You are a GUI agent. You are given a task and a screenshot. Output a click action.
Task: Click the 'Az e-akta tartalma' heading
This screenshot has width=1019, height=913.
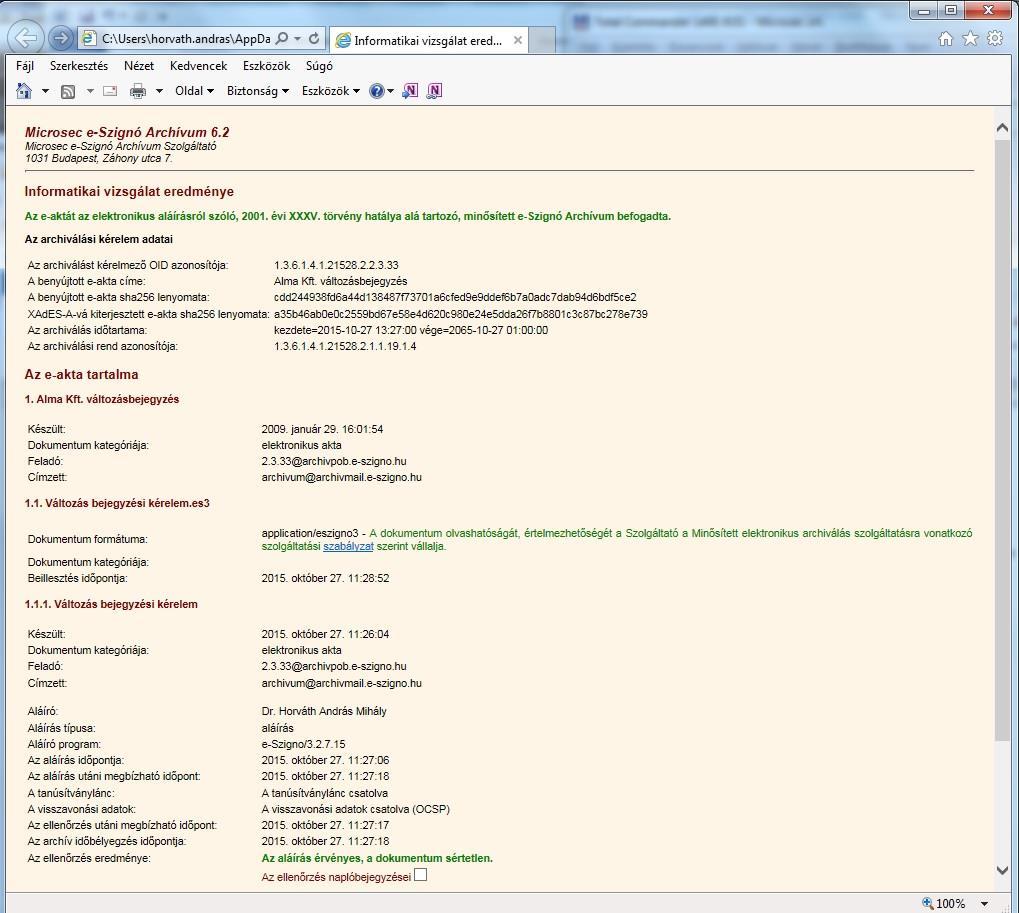point(81,374)
